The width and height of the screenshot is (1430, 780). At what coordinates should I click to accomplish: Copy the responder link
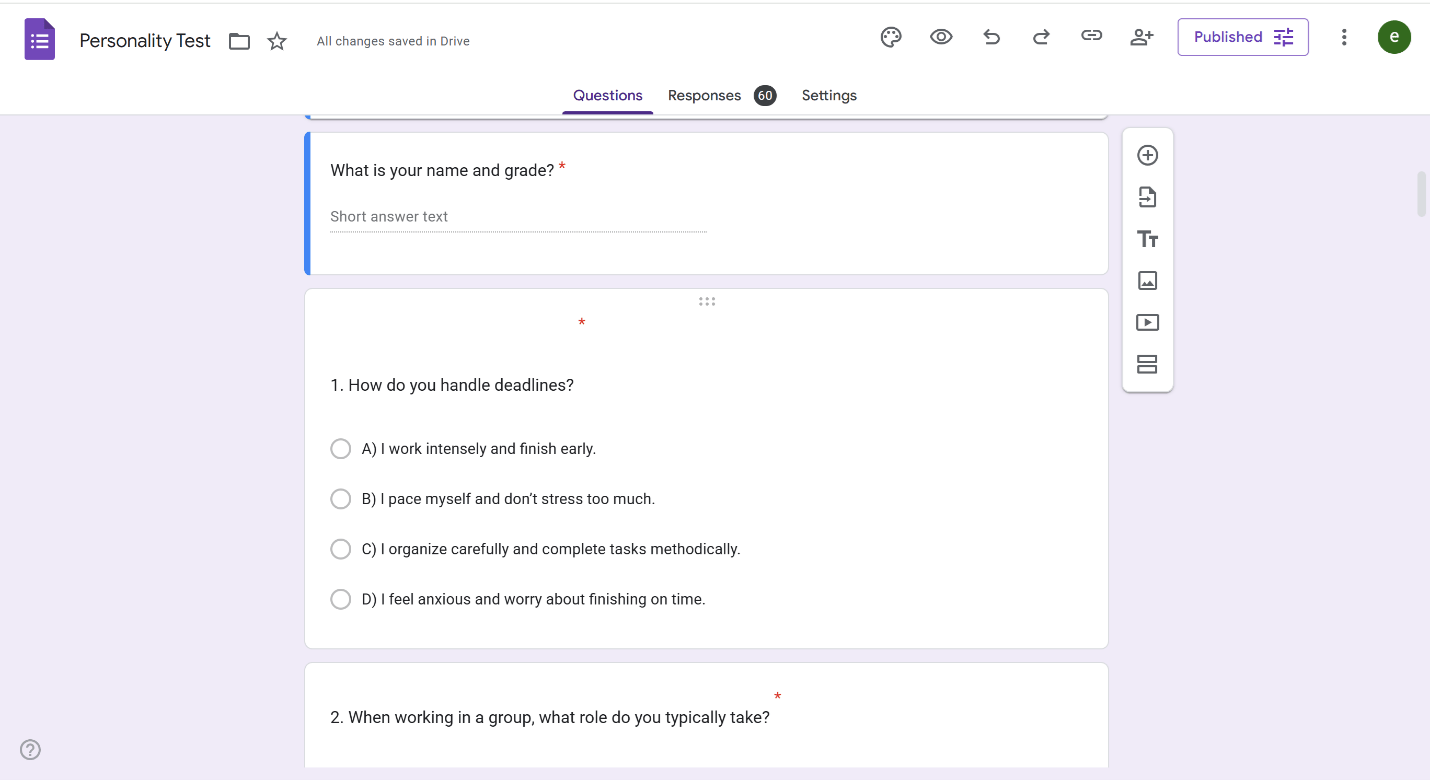click(1091, 37)
